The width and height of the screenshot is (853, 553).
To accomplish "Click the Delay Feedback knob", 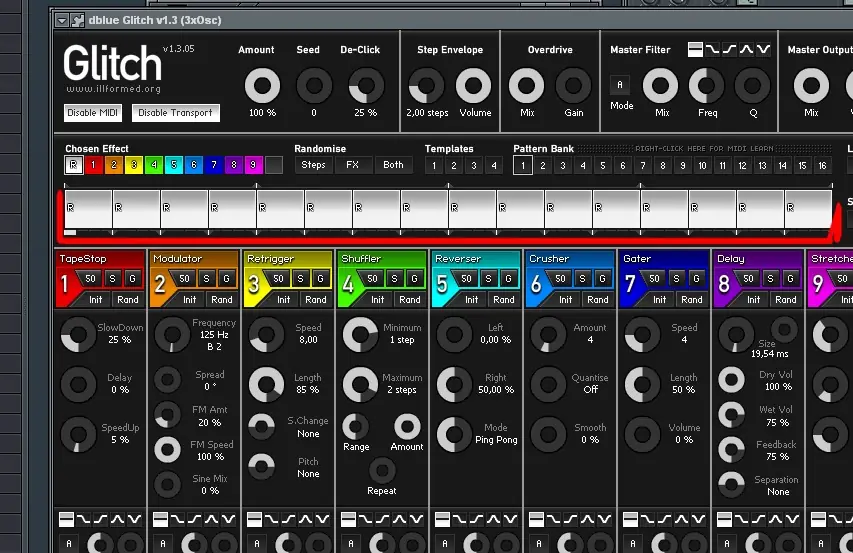I will (x=731, y=450).
